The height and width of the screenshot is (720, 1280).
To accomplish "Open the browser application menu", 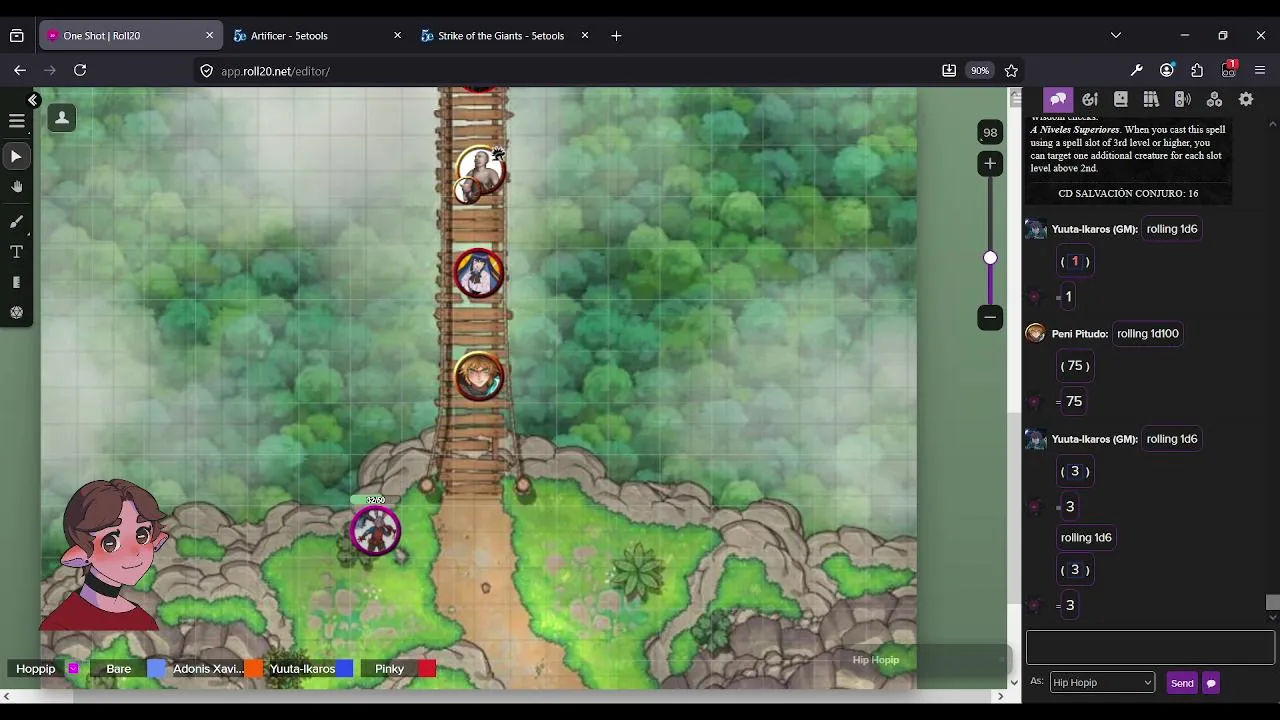I will point(1260,70).
